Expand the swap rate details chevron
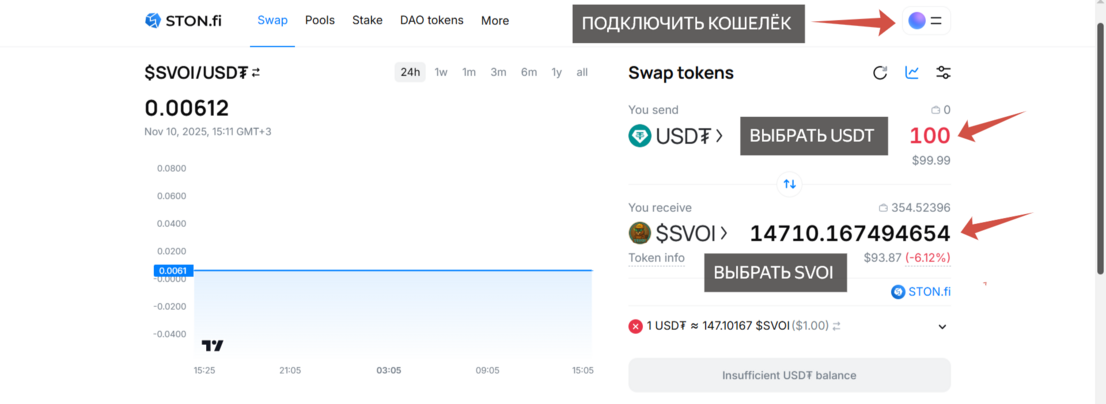This screenshot has width=1106, height=404. point(942,326)
